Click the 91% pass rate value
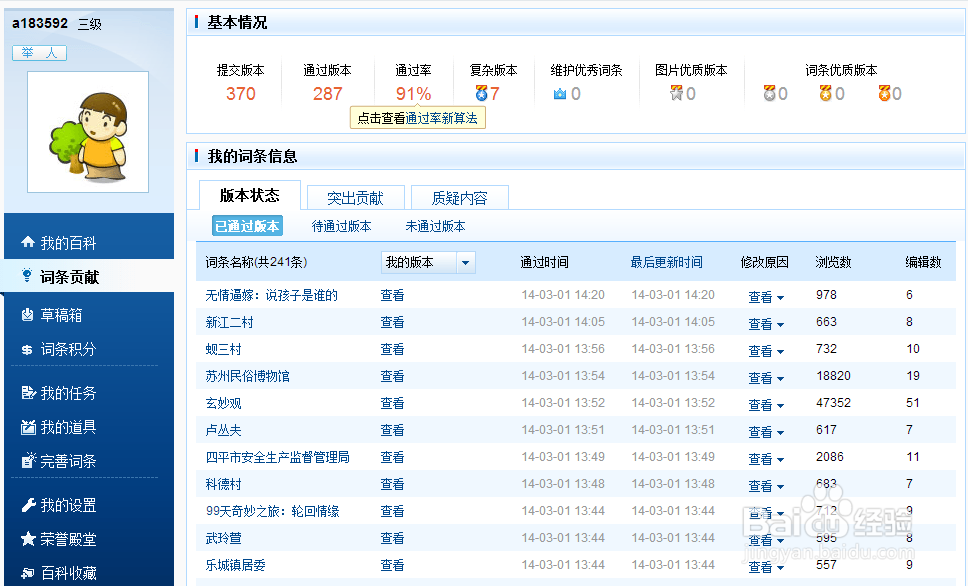 (x=413, y=94)
